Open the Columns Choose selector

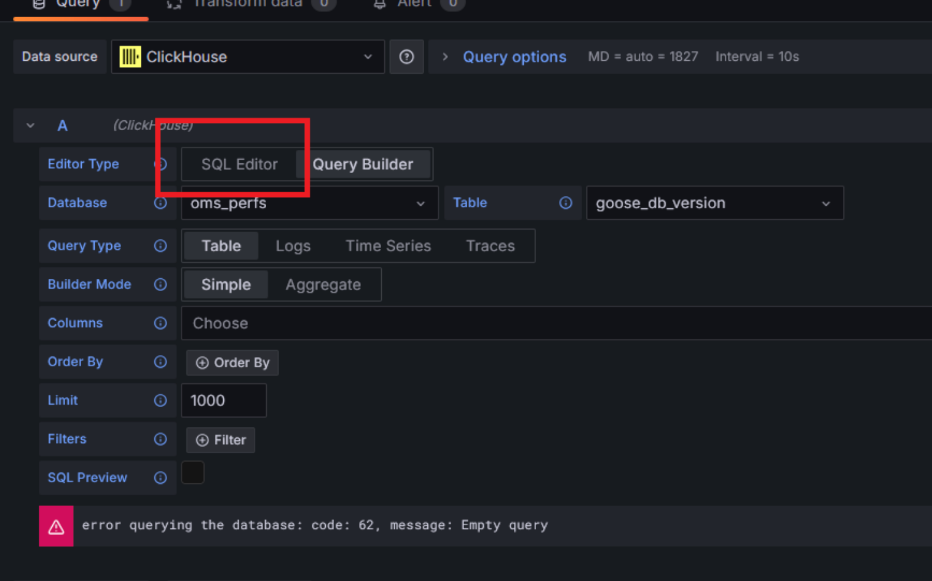[556, 323]
